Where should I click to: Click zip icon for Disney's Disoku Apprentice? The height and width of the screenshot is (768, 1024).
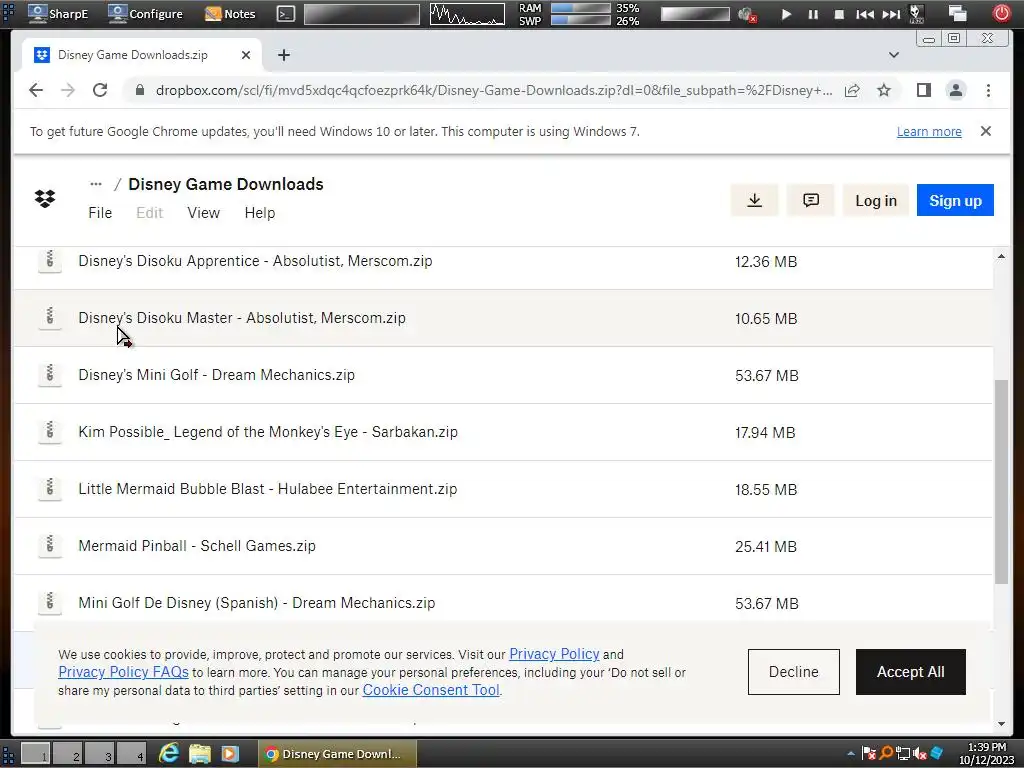click(x=50, y=261)
